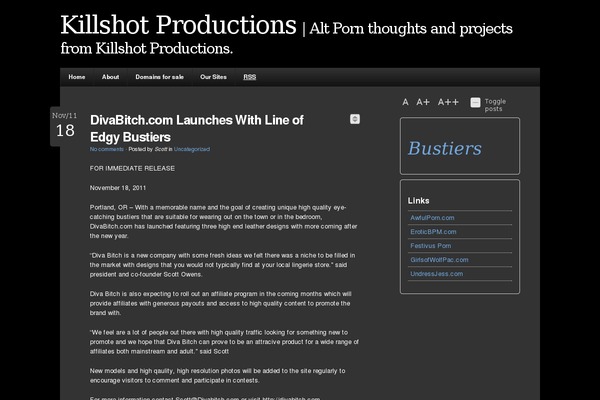600x400 pixels.
Task: Visit the AwfulPorn.com link
Action: [x=432, y=218]
